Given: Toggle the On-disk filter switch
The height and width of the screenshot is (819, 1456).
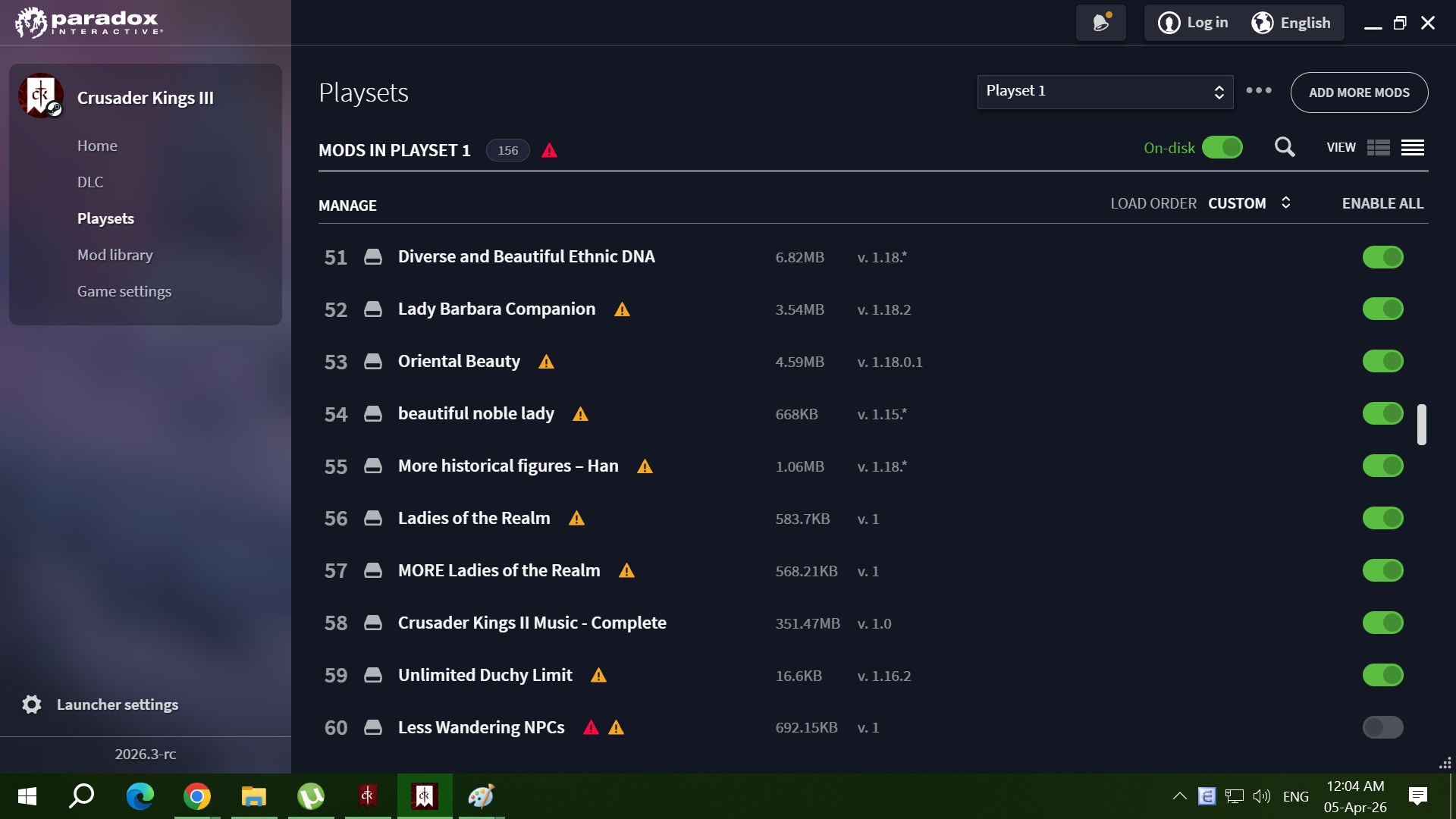Looking at the screenshot, I should pyautogui.click(x=1222, y=147).
